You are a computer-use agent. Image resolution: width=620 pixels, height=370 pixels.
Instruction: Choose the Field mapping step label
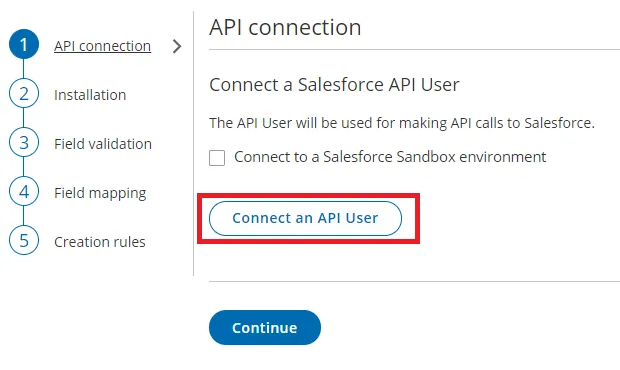coord(100,193)
